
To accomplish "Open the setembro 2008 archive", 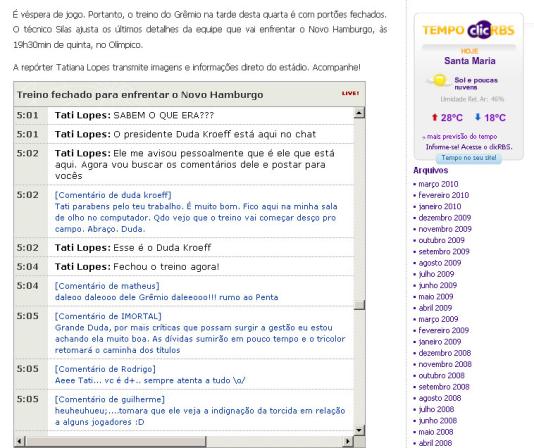I will coord(444,387).
